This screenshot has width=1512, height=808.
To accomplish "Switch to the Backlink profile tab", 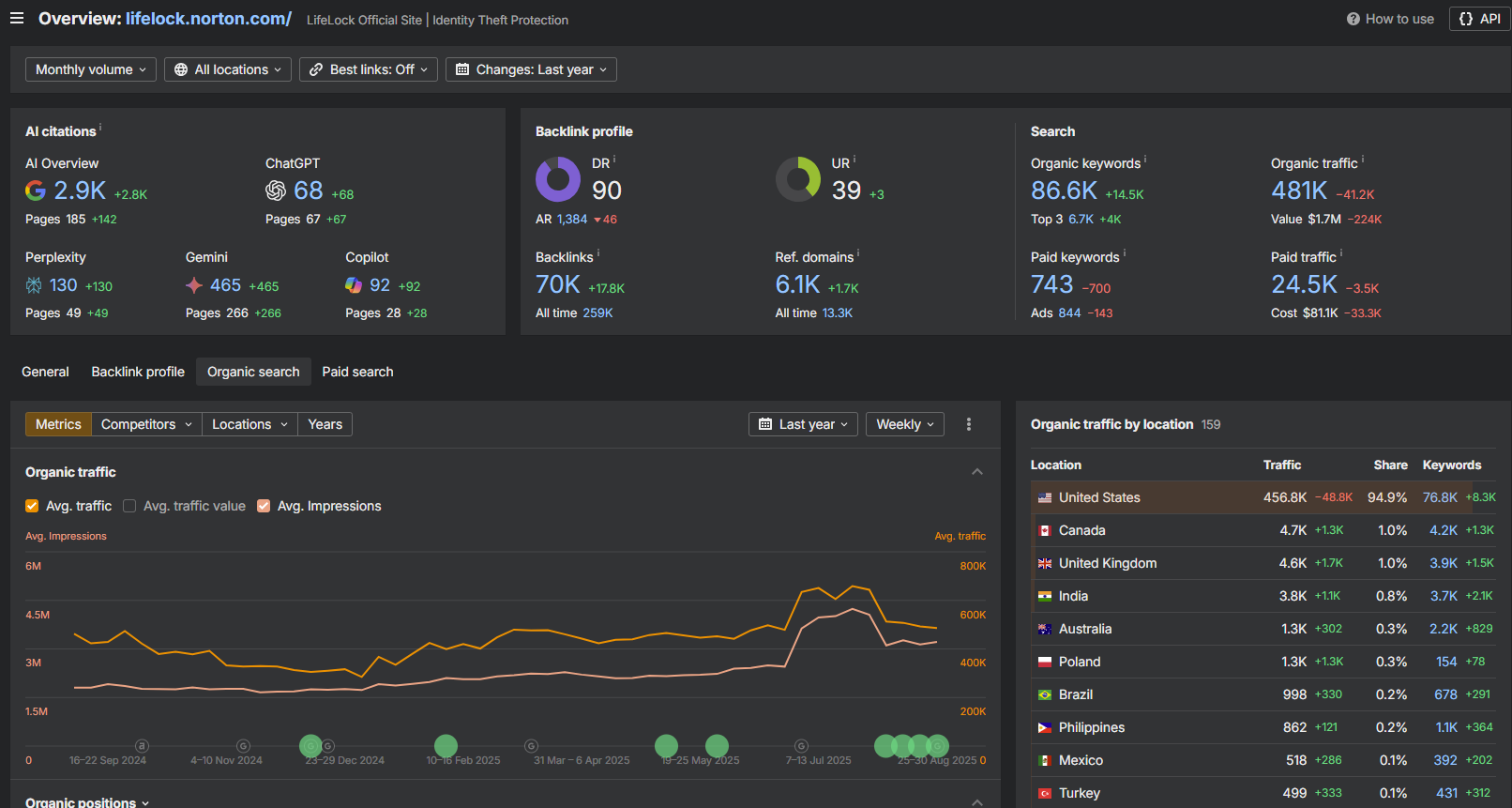I will (138, 372).
